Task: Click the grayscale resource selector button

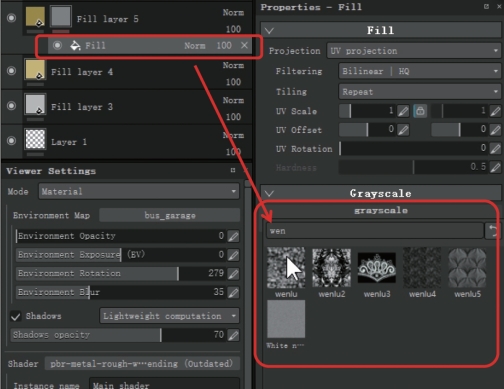Action: coord(380,210)
